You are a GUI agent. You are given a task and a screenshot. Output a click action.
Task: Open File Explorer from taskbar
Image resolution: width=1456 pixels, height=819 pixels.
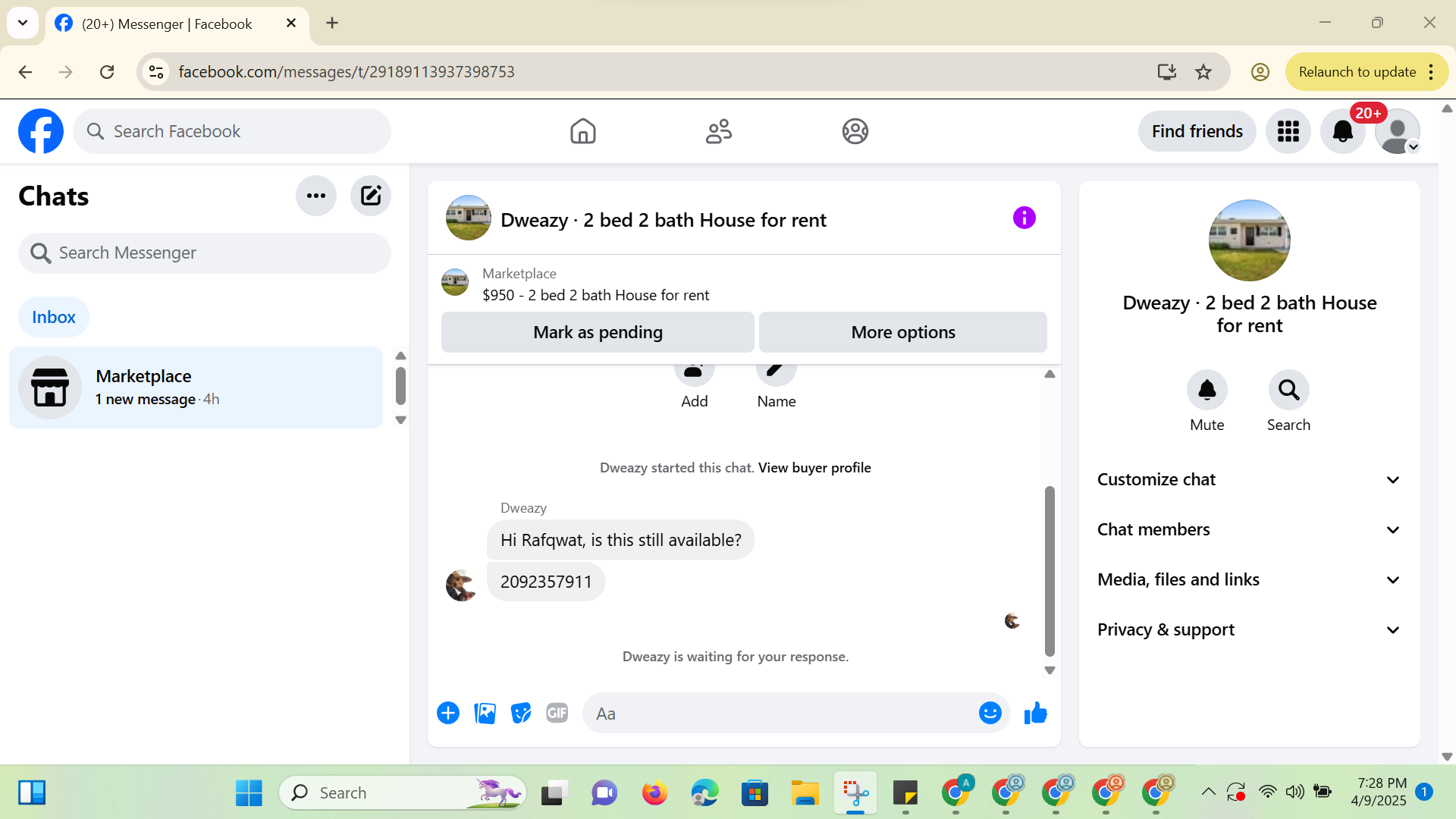click(x=805, y=793)
